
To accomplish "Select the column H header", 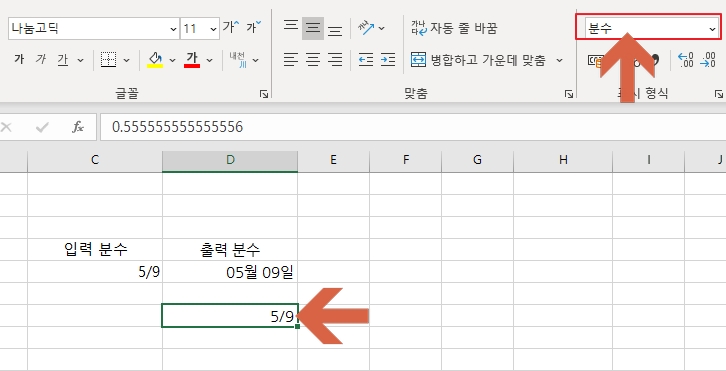I will coord(563,160).
